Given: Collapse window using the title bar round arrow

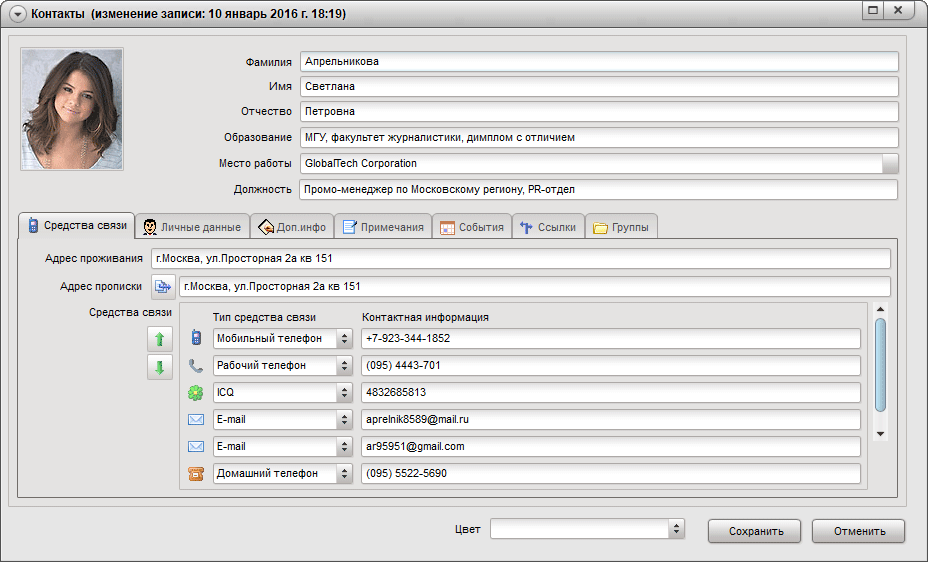Looking at the screenshot, I should pos(17,13).
